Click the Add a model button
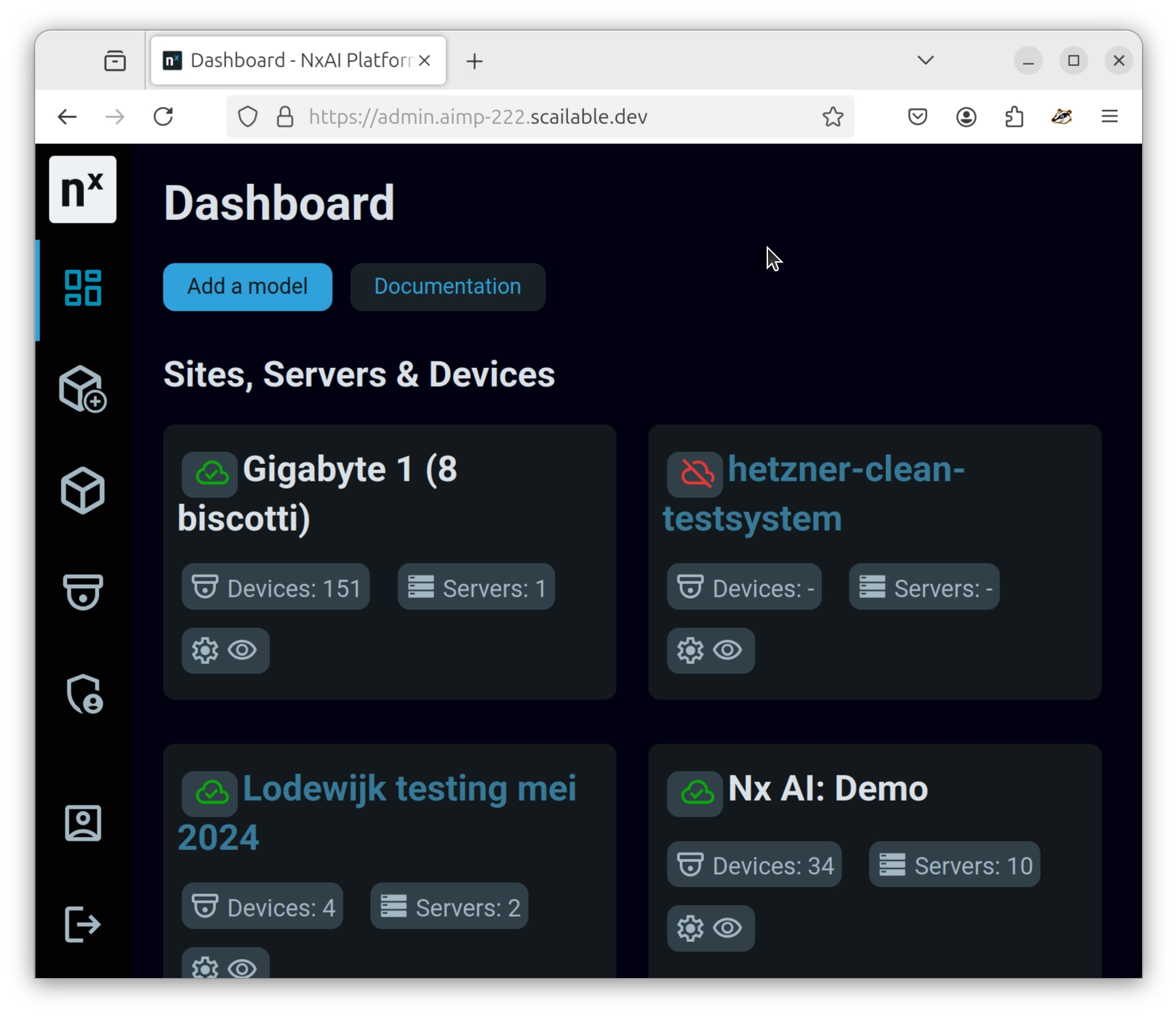This screenshot has width=1176, height=1016. click(247, 287)
